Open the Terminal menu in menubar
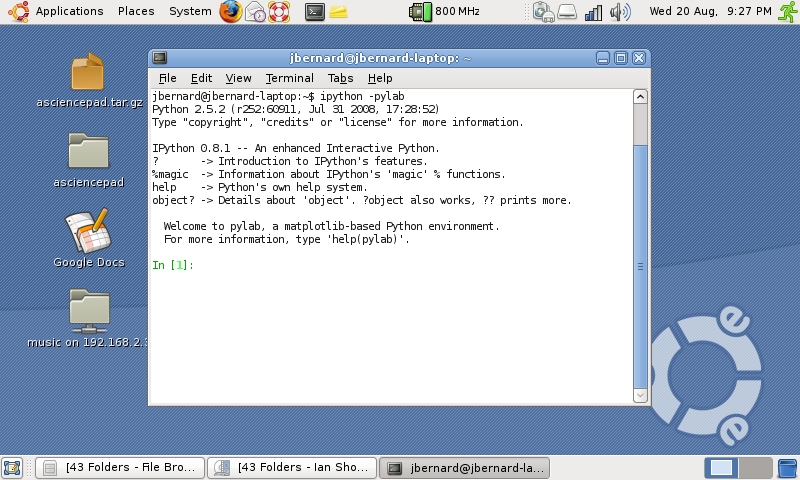Viewport: 800px width, 480px height. [289, 78]
